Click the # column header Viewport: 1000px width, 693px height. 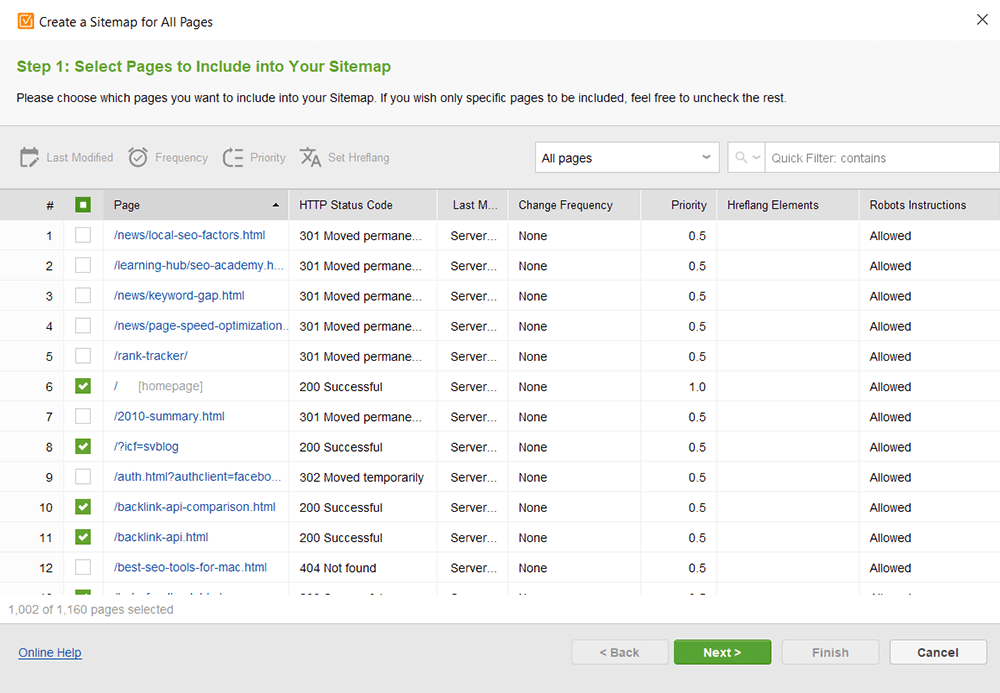point(50,205)
